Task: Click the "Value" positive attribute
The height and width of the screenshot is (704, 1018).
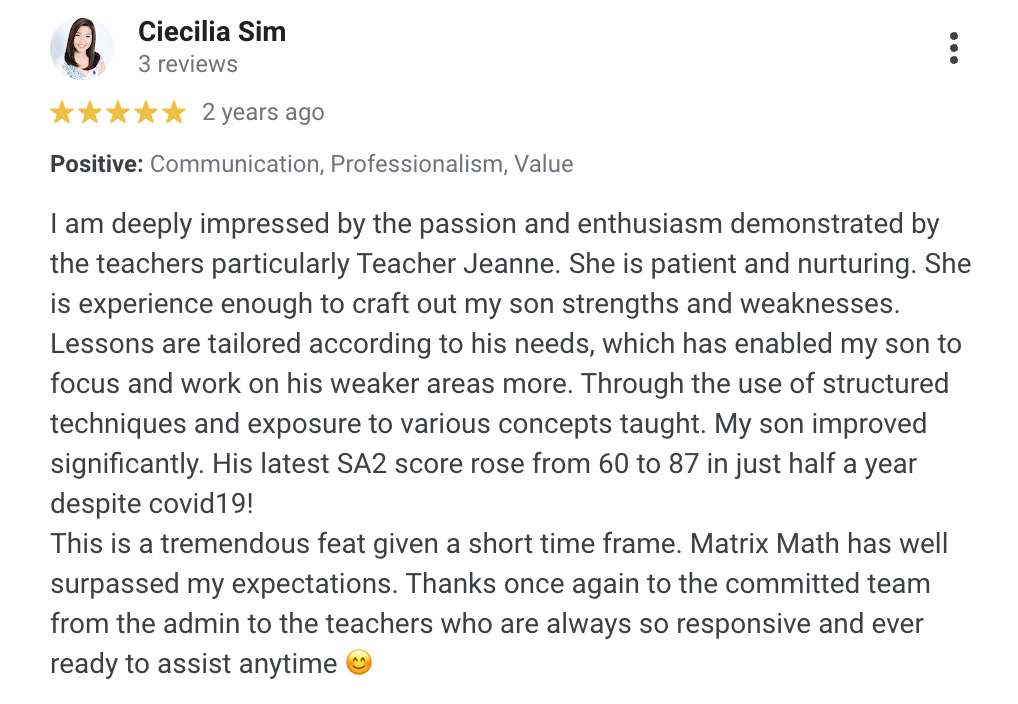Action: 544,164
